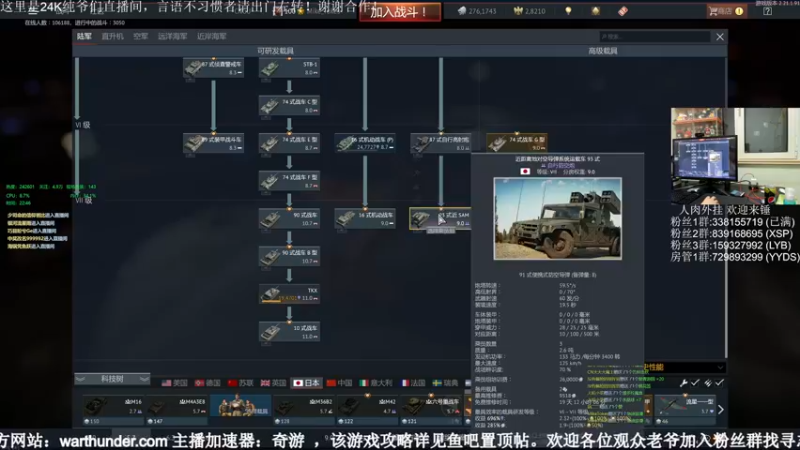Screen dimensions: 800x450
Task: Click the help question mark icon
Action: click(x=767, y=11)
